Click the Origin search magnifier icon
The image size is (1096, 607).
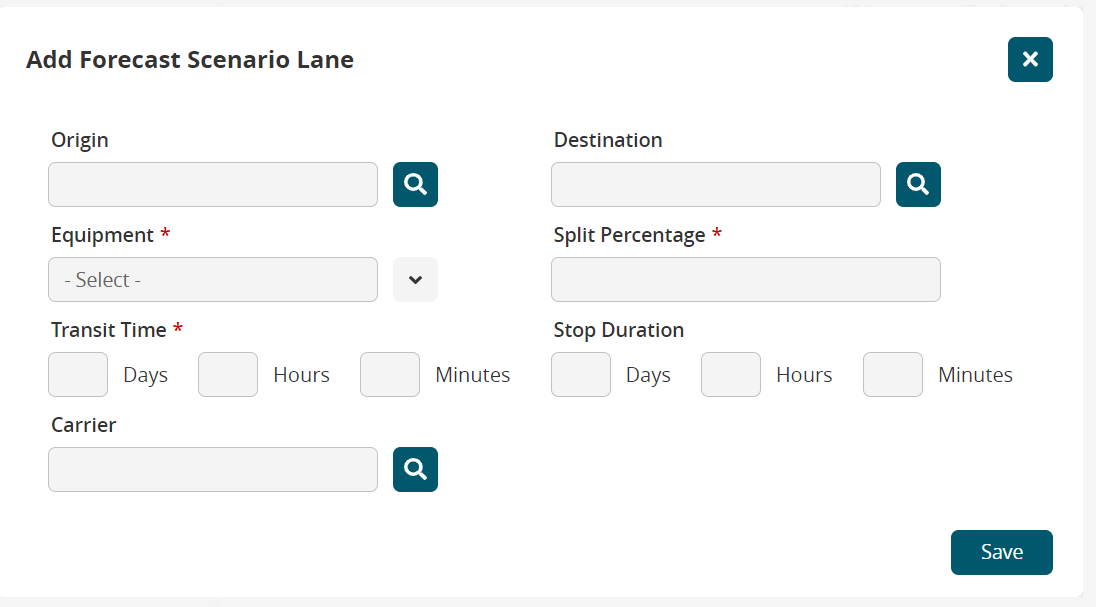tap(415, 184)
